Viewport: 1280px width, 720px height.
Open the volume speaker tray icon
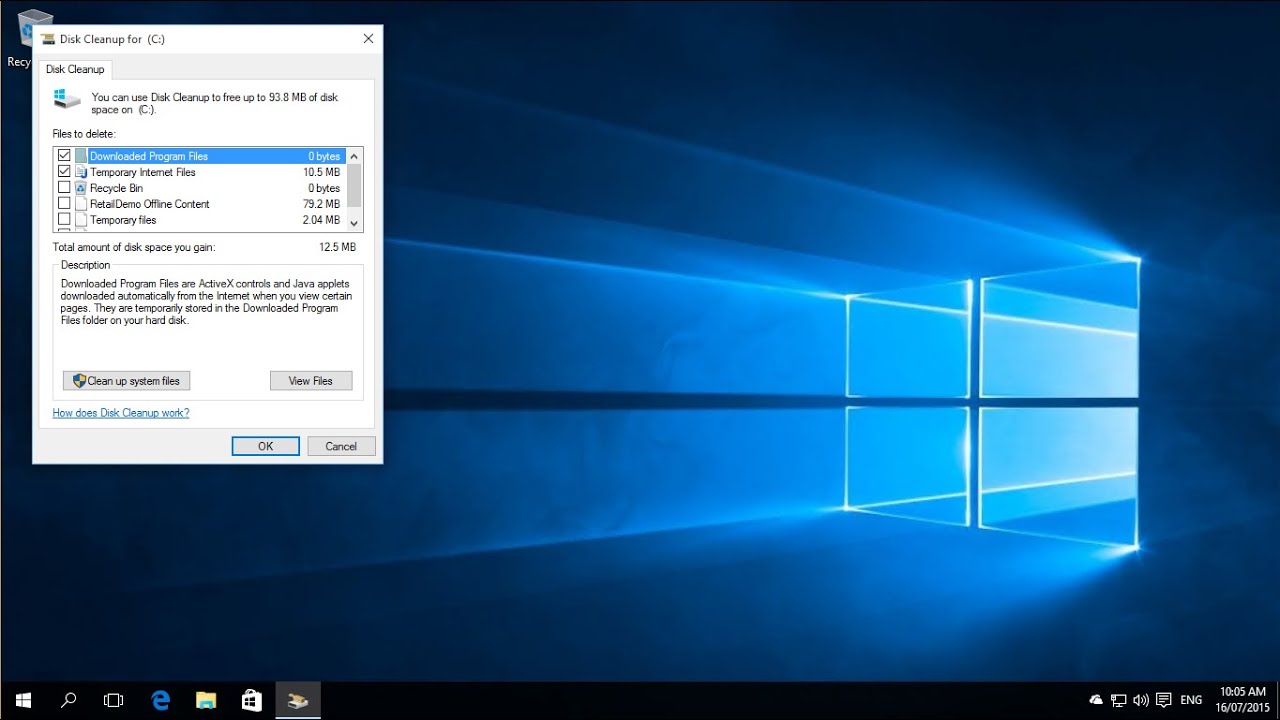pos(1141,700)
